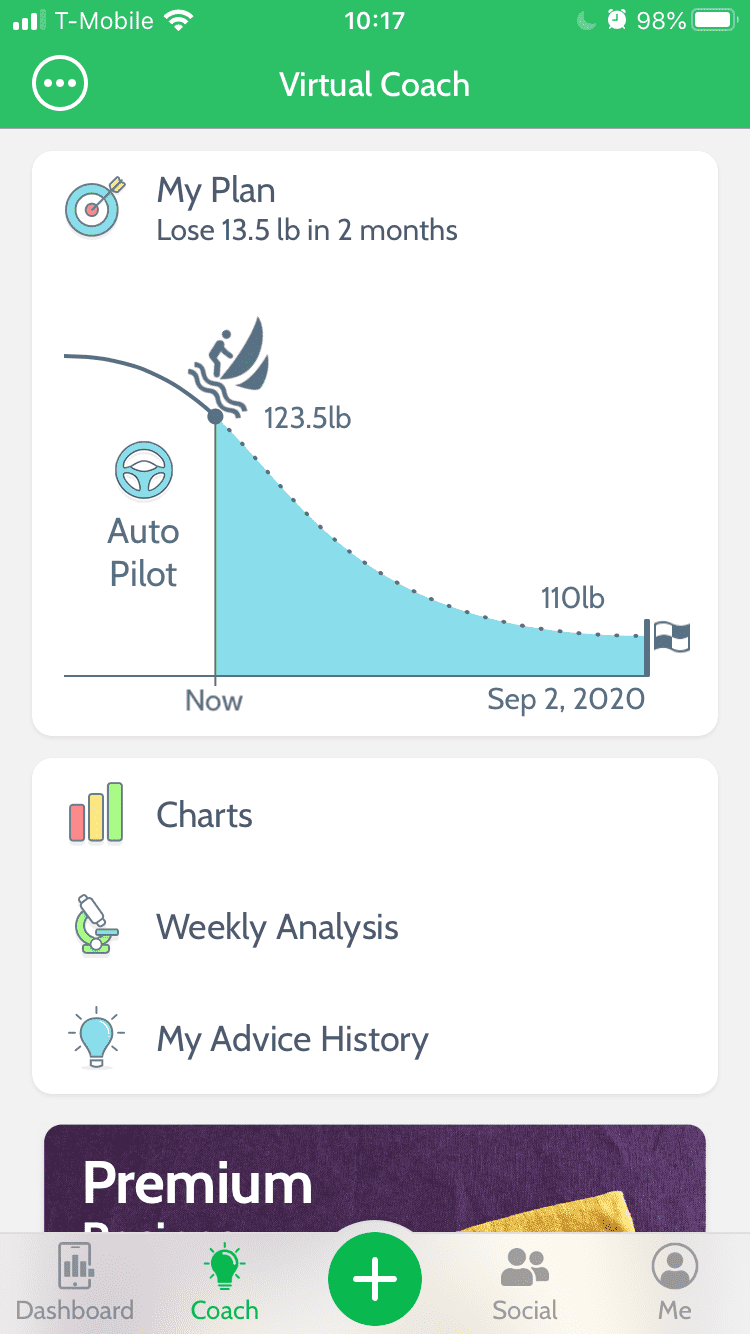Tap the Sep 2, 2020 goal date
The height and width of the screenshot is (1334, 750).
pyautogui.click(x=566, y=699)
